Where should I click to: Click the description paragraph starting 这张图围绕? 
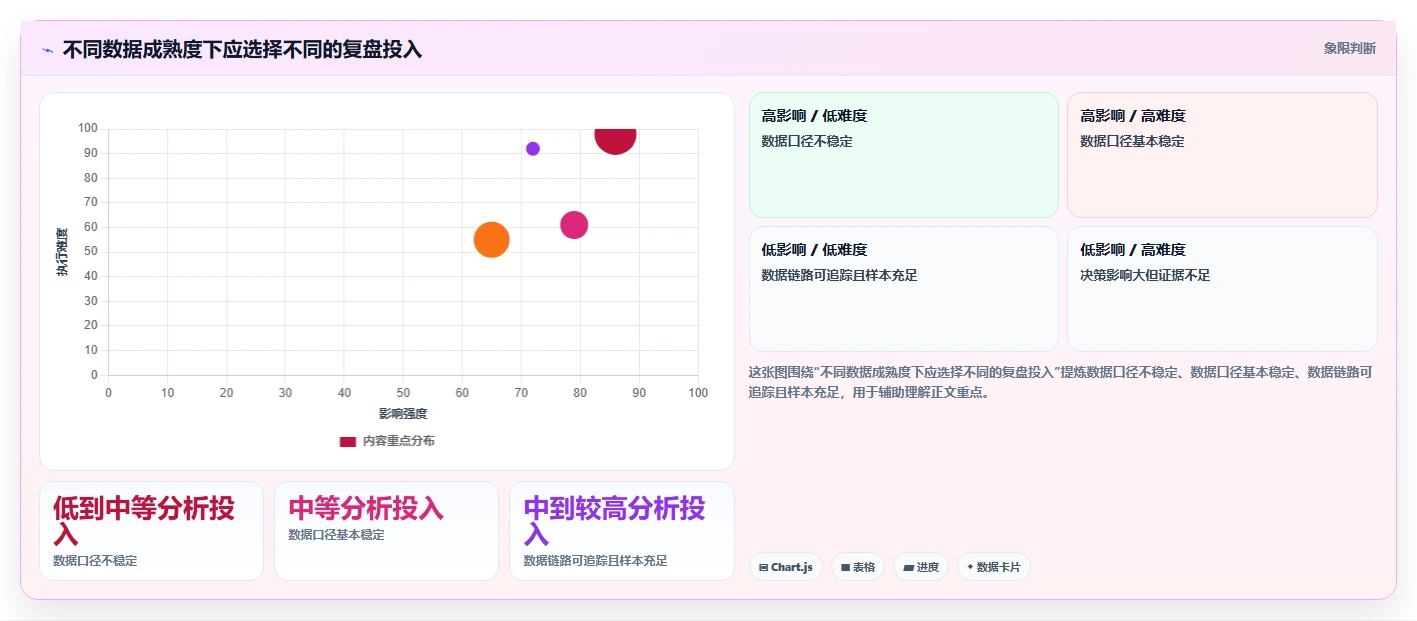(1062, 382)
